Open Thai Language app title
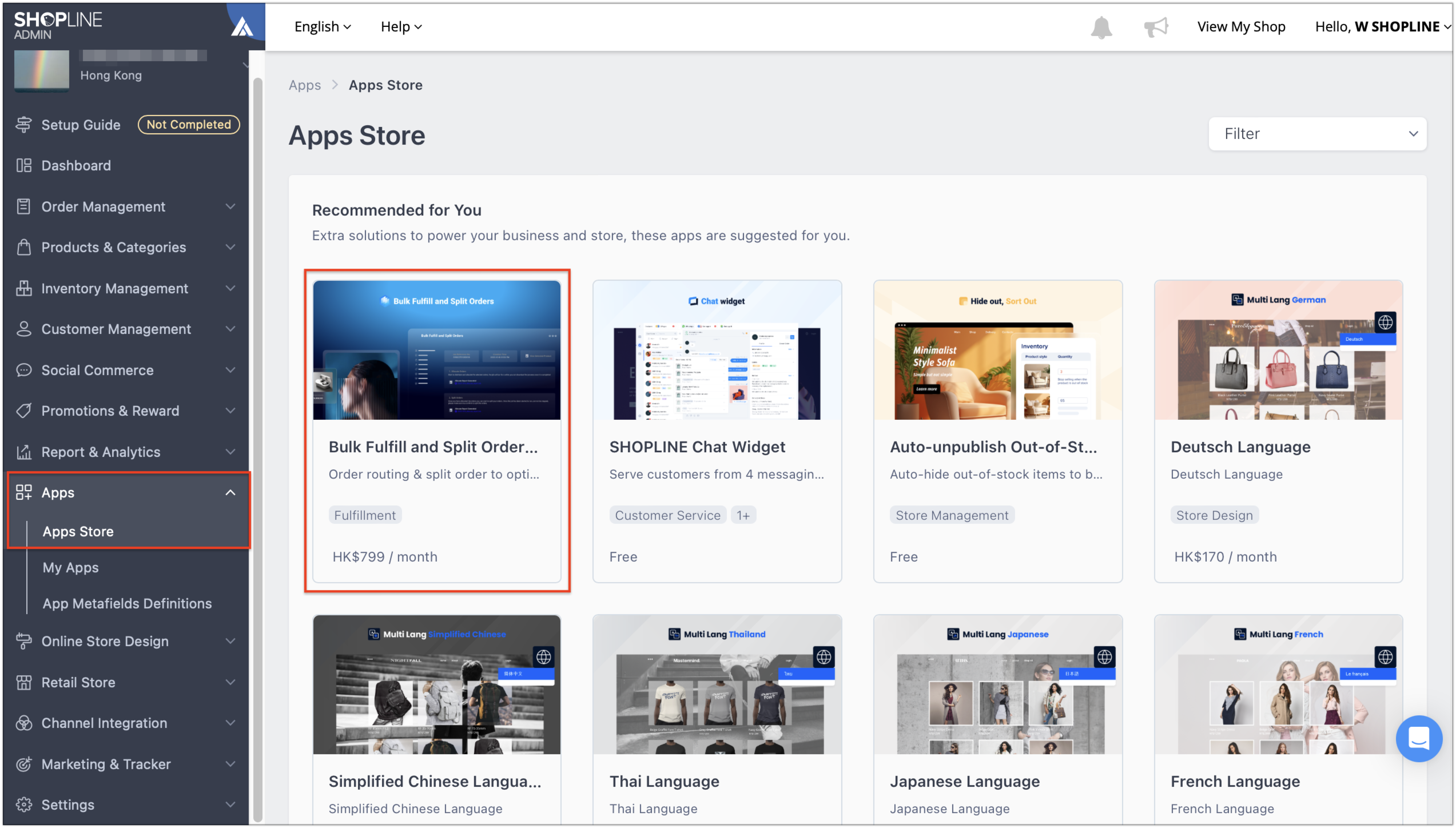Viewport: 1456px width, 828px height. click(x=664, y=781)
